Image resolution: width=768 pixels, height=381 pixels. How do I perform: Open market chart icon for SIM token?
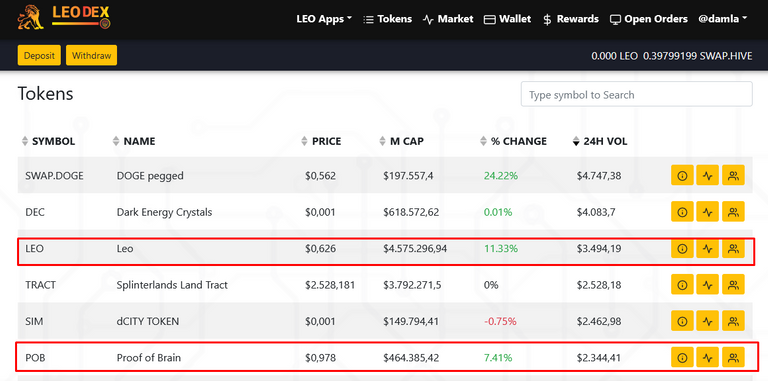tap(707, 321)
